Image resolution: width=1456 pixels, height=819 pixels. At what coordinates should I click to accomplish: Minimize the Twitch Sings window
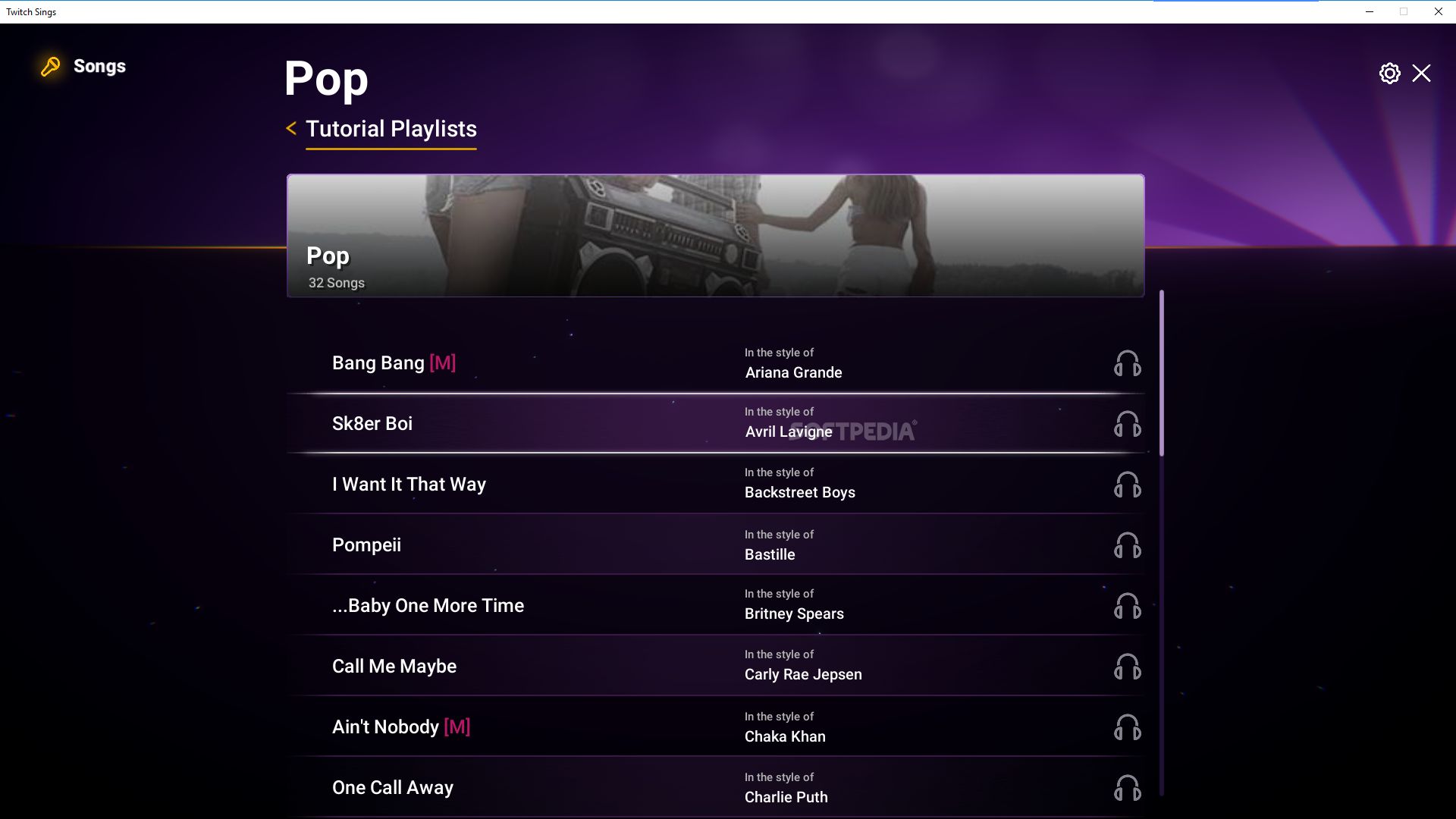(1370, 11)
